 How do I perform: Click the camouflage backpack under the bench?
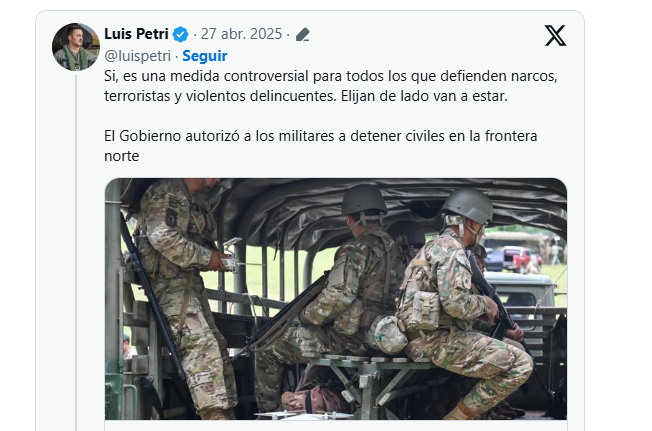(x=312, y=400)
